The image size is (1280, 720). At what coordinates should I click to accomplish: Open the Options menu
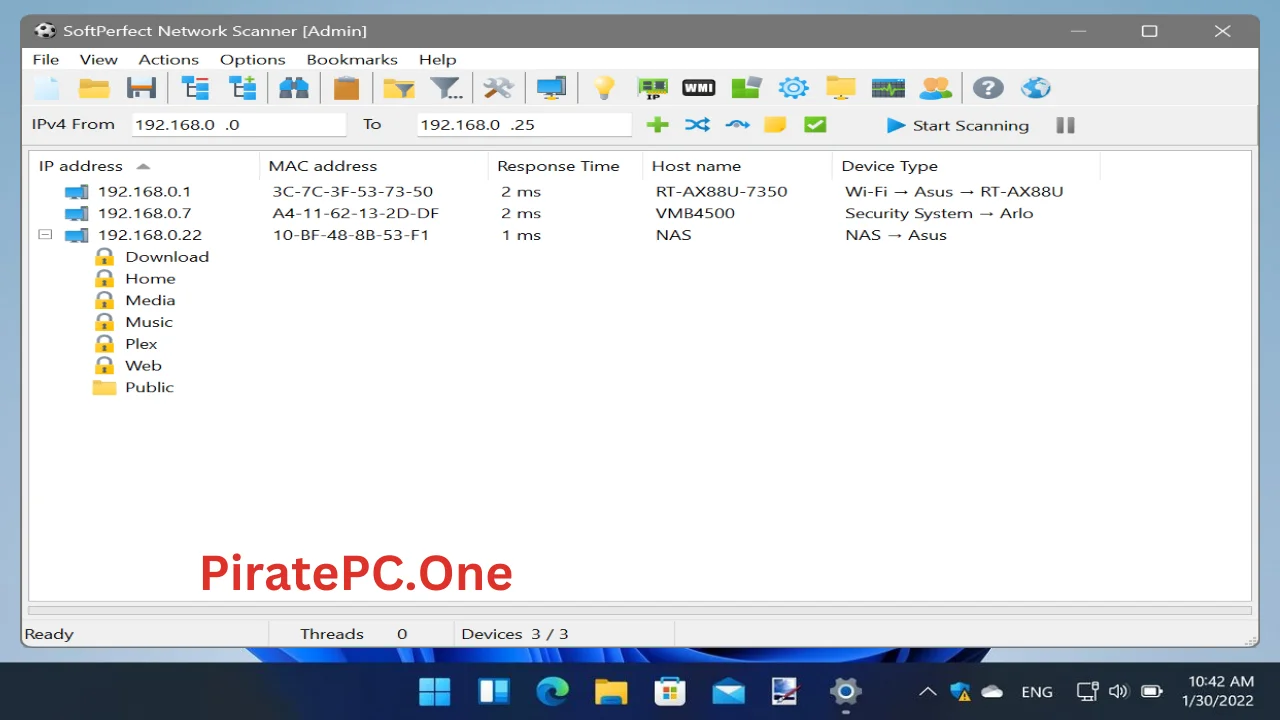(253, 59)
